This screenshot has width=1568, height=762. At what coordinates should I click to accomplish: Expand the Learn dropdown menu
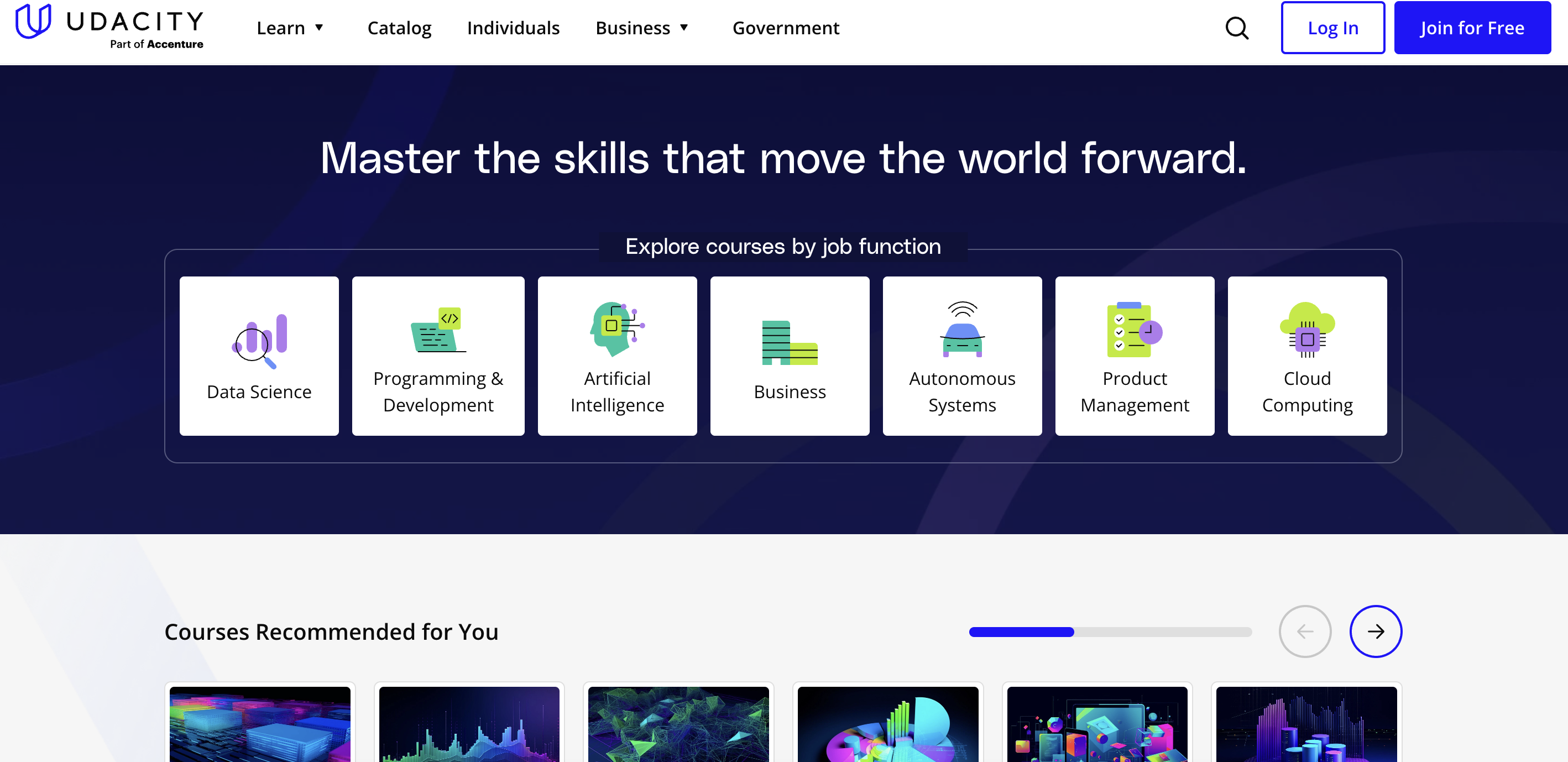pos(290,28)
